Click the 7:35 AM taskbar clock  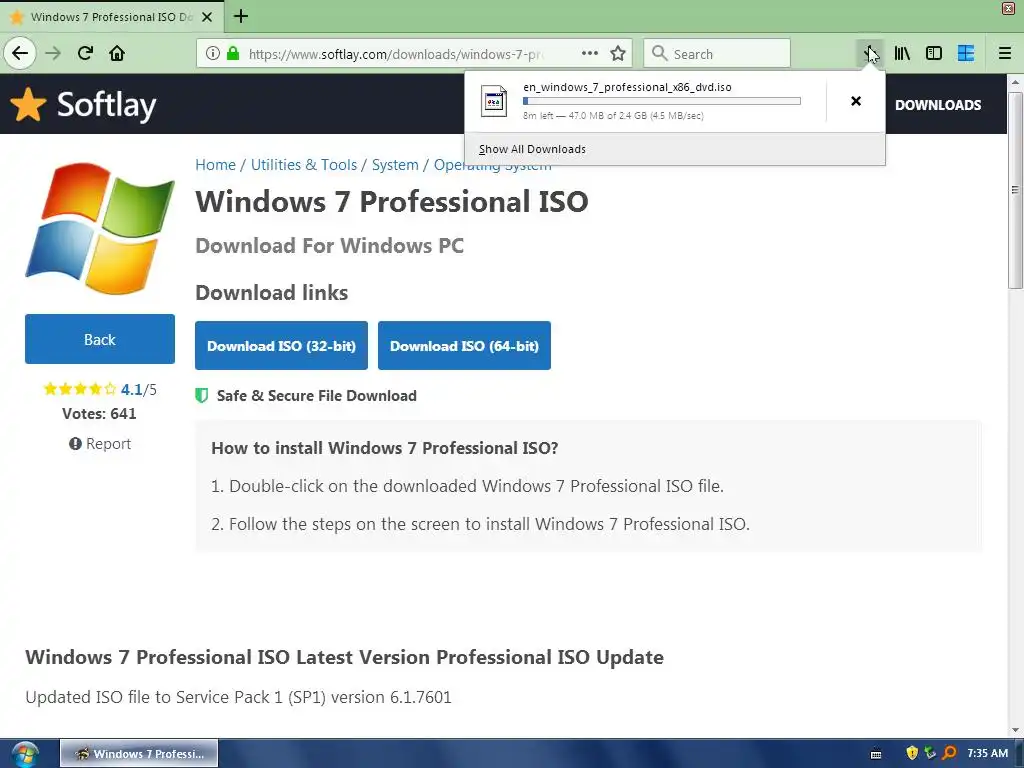[x=987, y=753]
